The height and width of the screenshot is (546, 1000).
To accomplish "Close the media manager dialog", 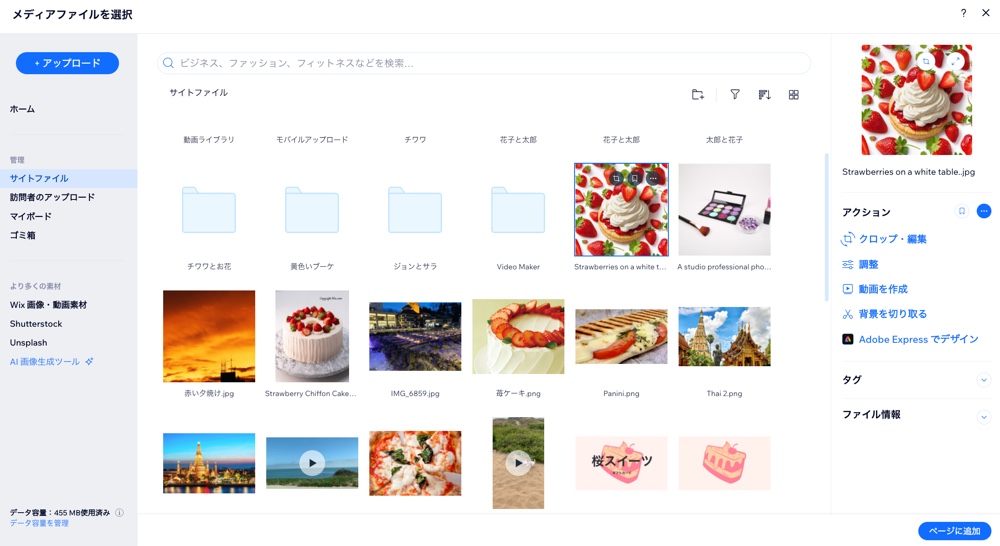I will 986,13.
